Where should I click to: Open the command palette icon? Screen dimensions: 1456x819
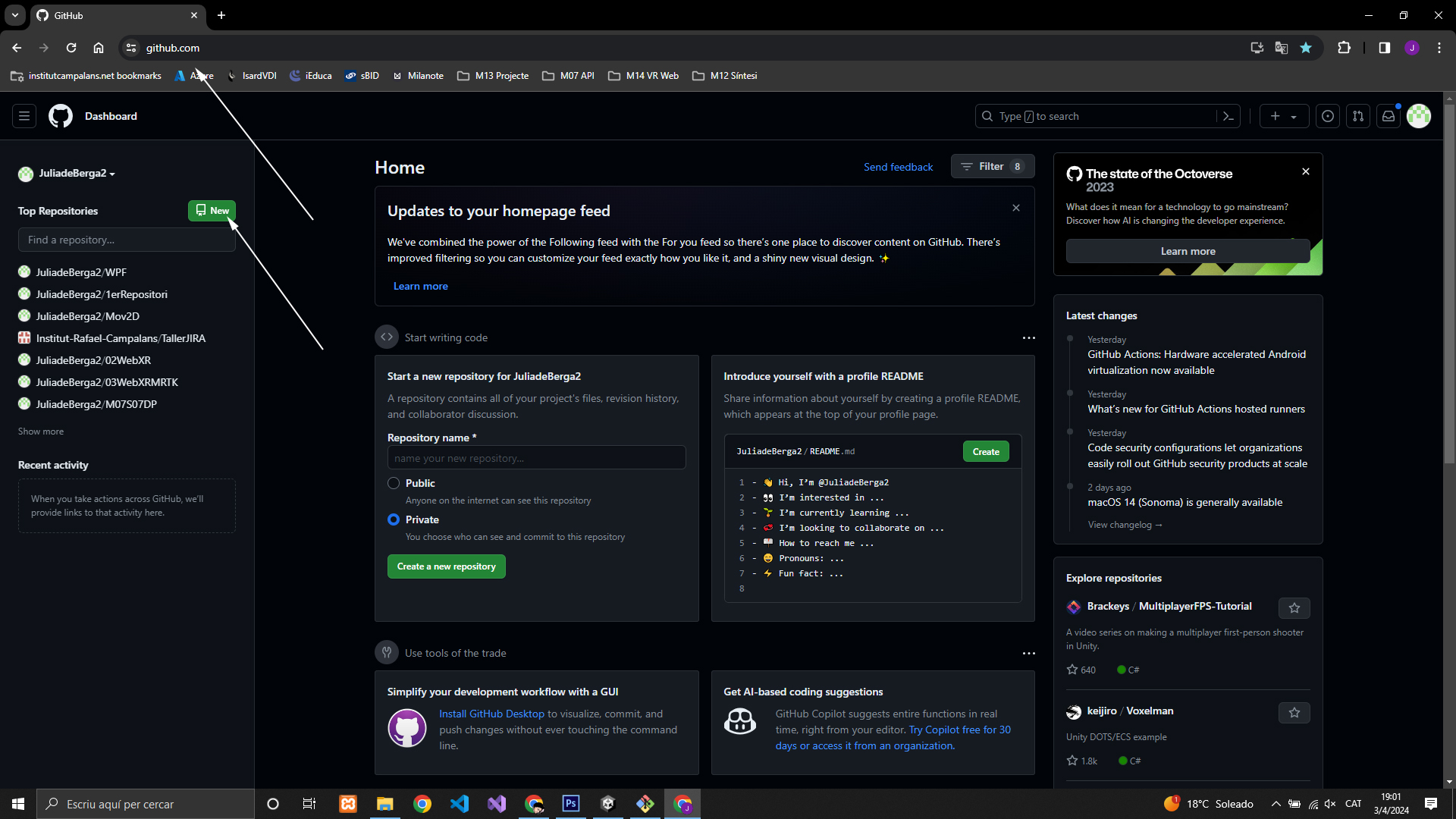pyautogui.click(x=1228, y=116)
